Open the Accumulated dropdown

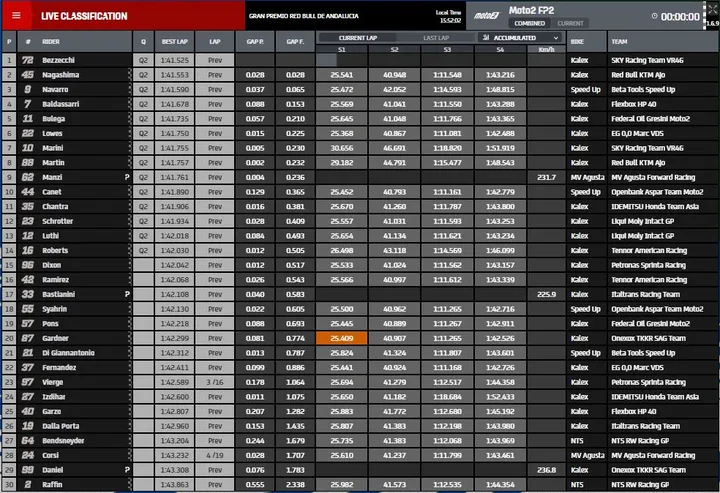click(x=521, y=38)
